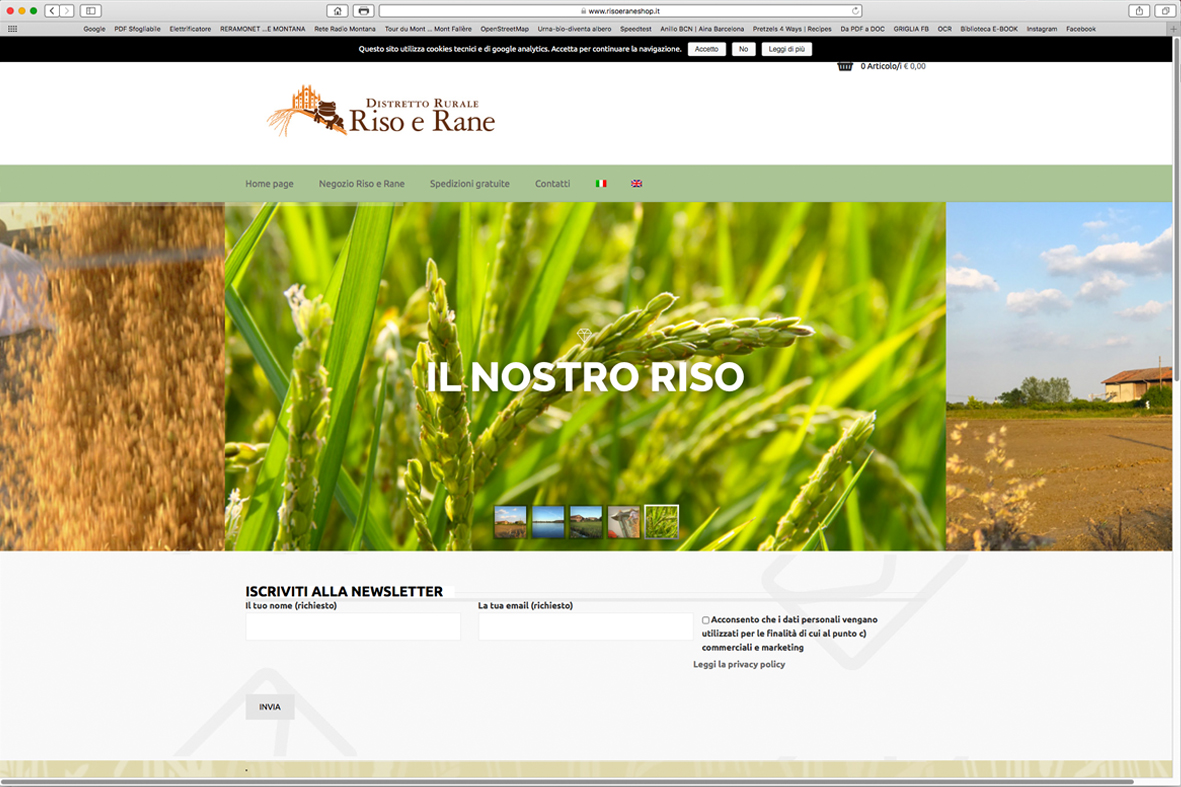Open the Google bookmark

[94, 29]
